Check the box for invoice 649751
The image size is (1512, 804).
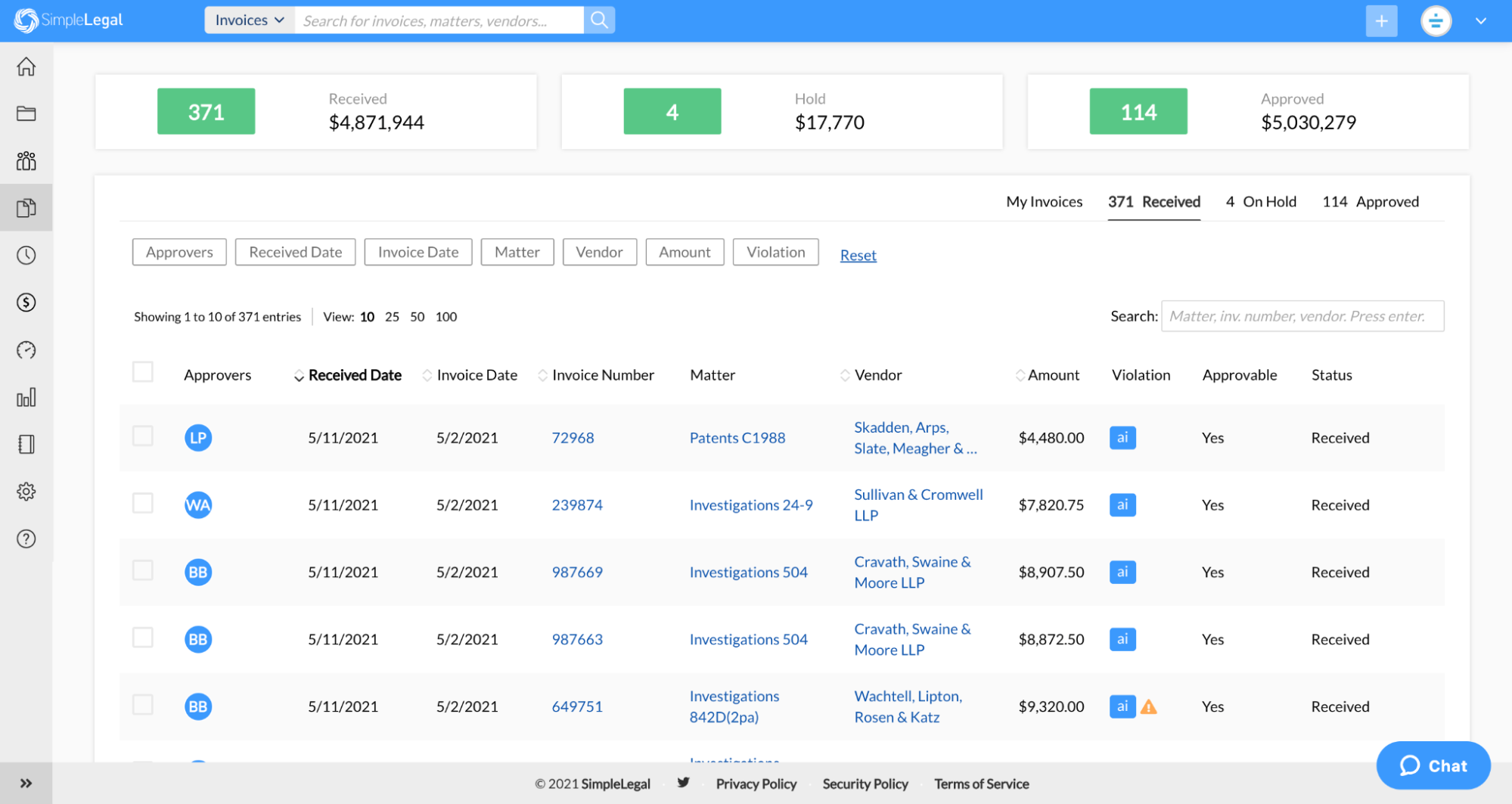(142, 704)
